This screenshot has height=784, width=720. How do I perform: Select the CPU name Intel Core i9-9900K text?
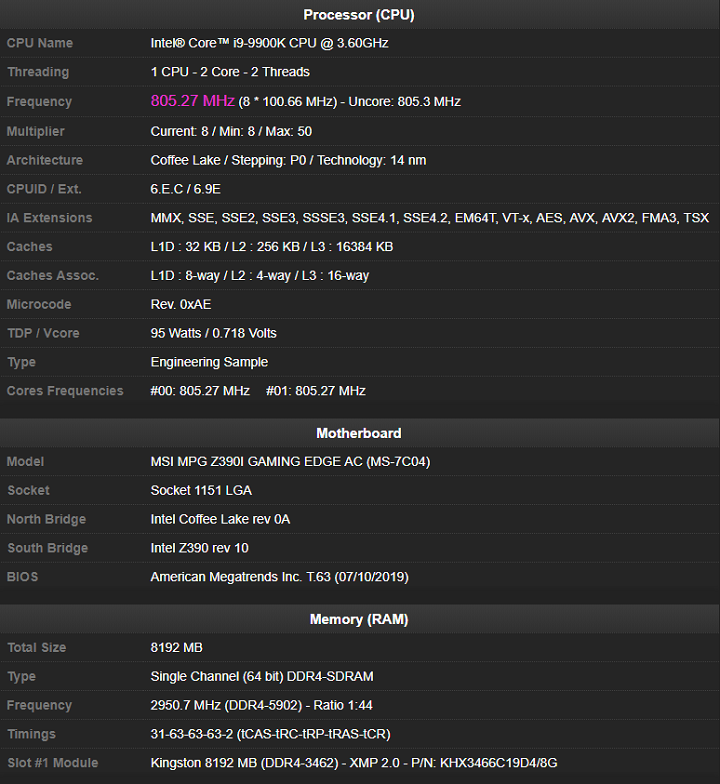click(270, 43)
